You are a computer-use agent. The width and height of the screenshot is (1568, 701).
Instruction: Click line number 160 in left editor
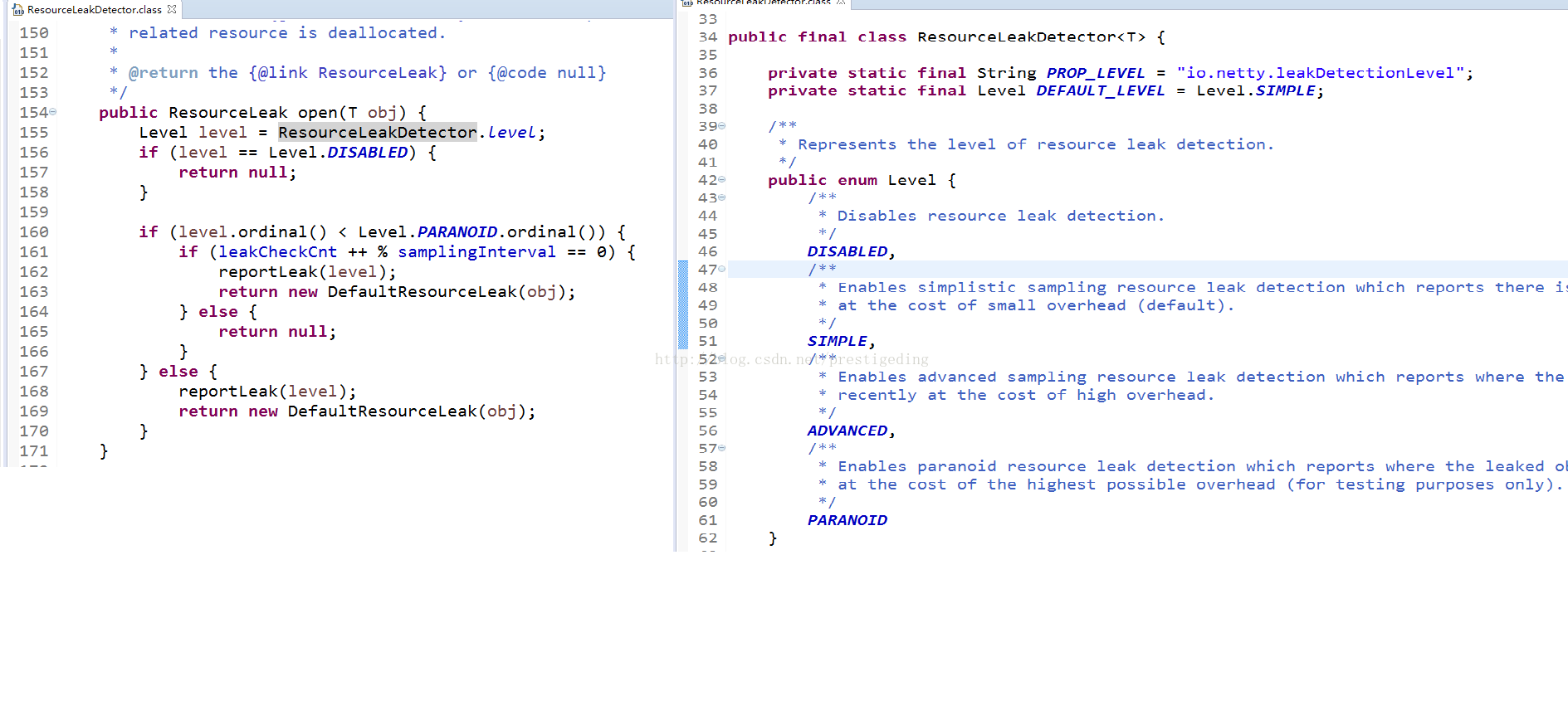(34, 232)
